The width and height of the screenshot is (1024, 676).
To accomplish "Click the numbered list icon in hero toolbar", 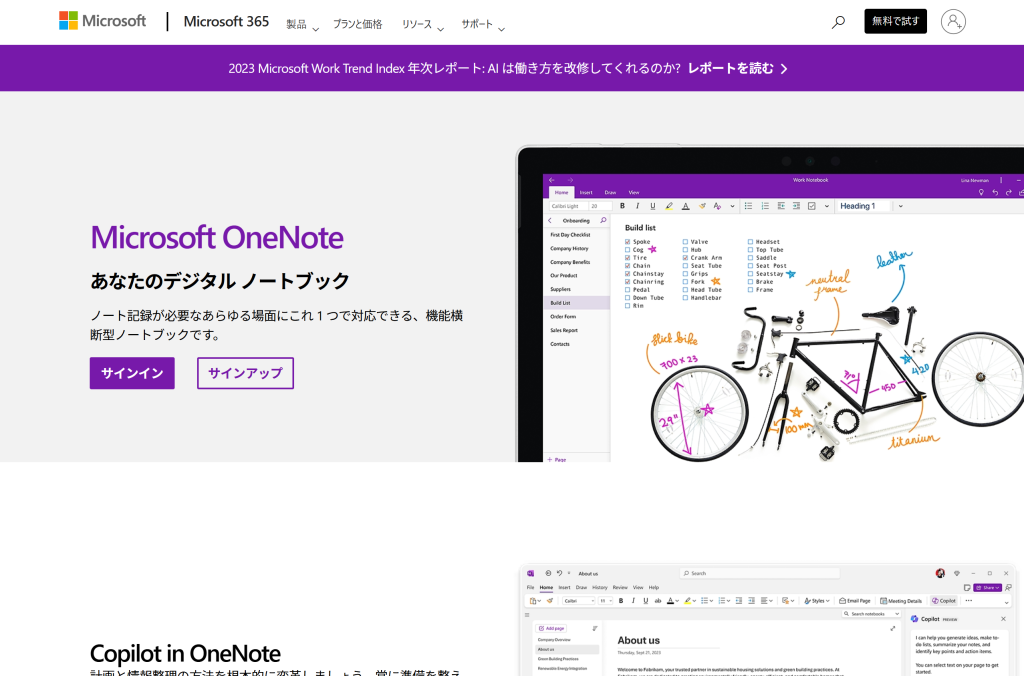I will pos(765,206).
